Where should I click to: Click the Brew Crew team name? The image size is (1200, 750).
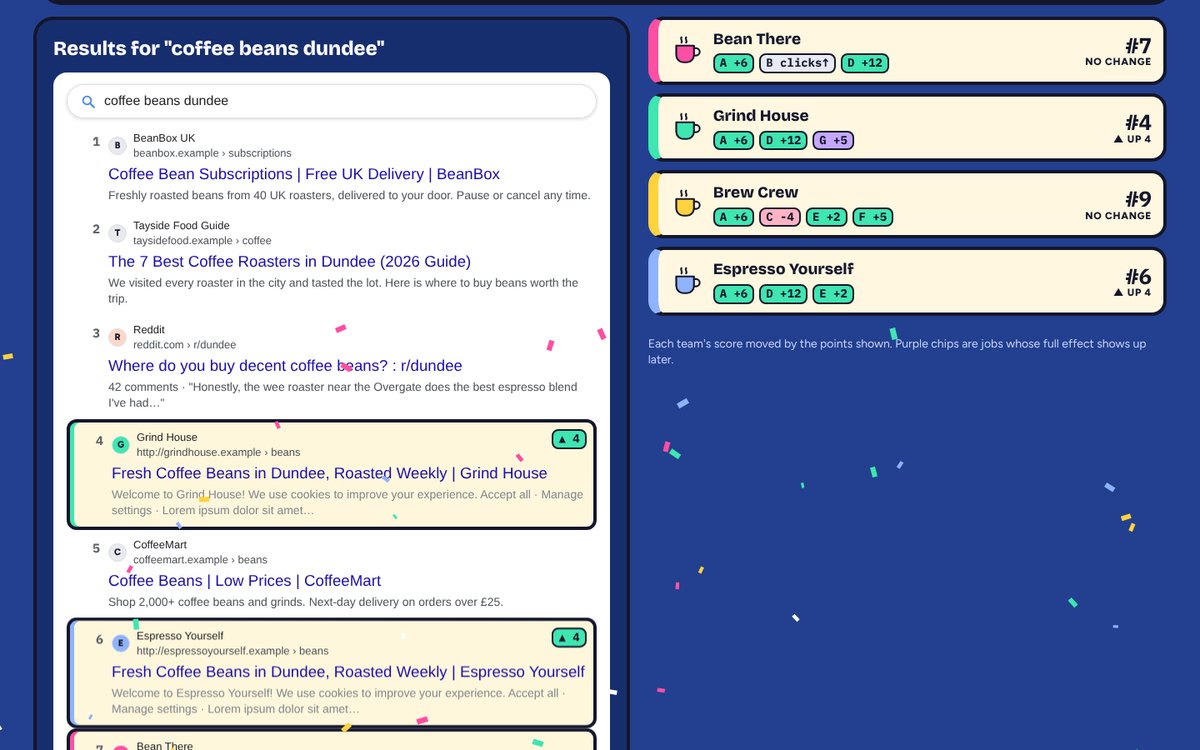pos(755,192)
